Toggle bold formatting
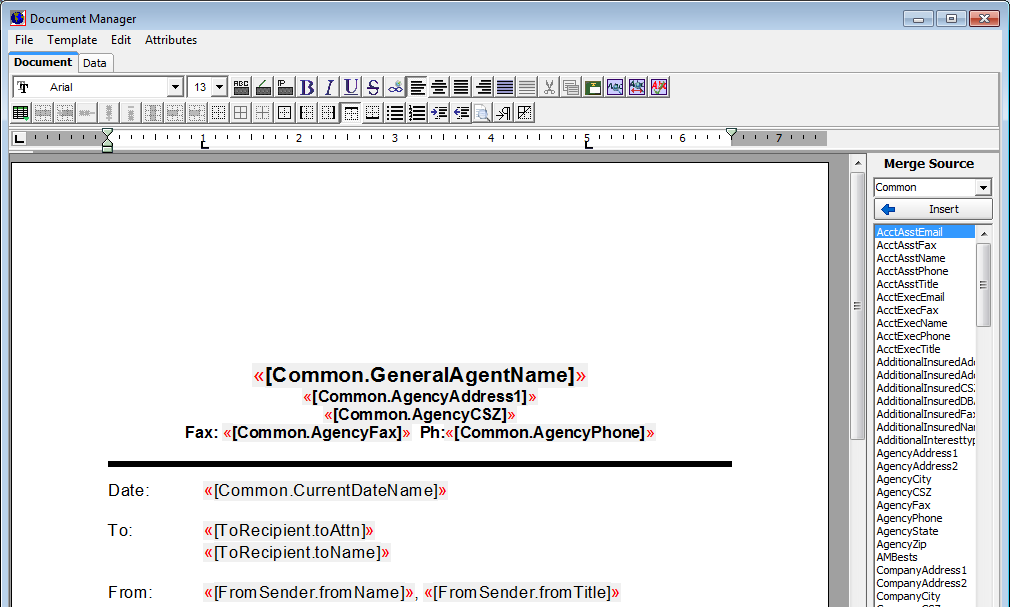 [x=307, y=88]
